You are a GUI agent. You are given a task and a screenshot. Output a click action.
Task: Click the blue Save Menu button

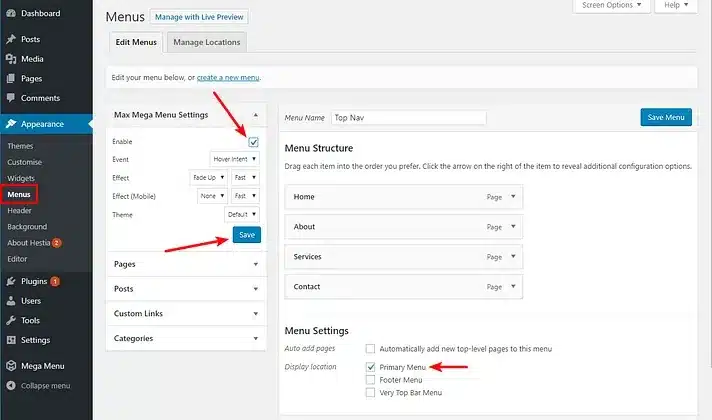click(x=665, y=117)
